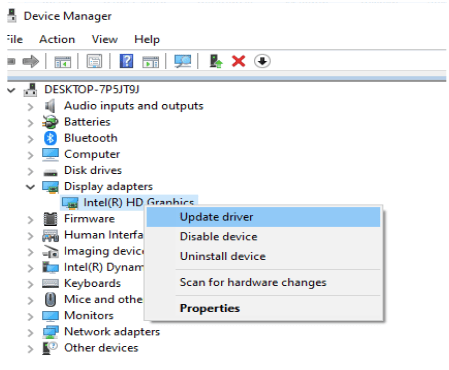Click the Show/Hide Console Tree toolbar icon
The image size is (449, 370).
pos(63,62)
